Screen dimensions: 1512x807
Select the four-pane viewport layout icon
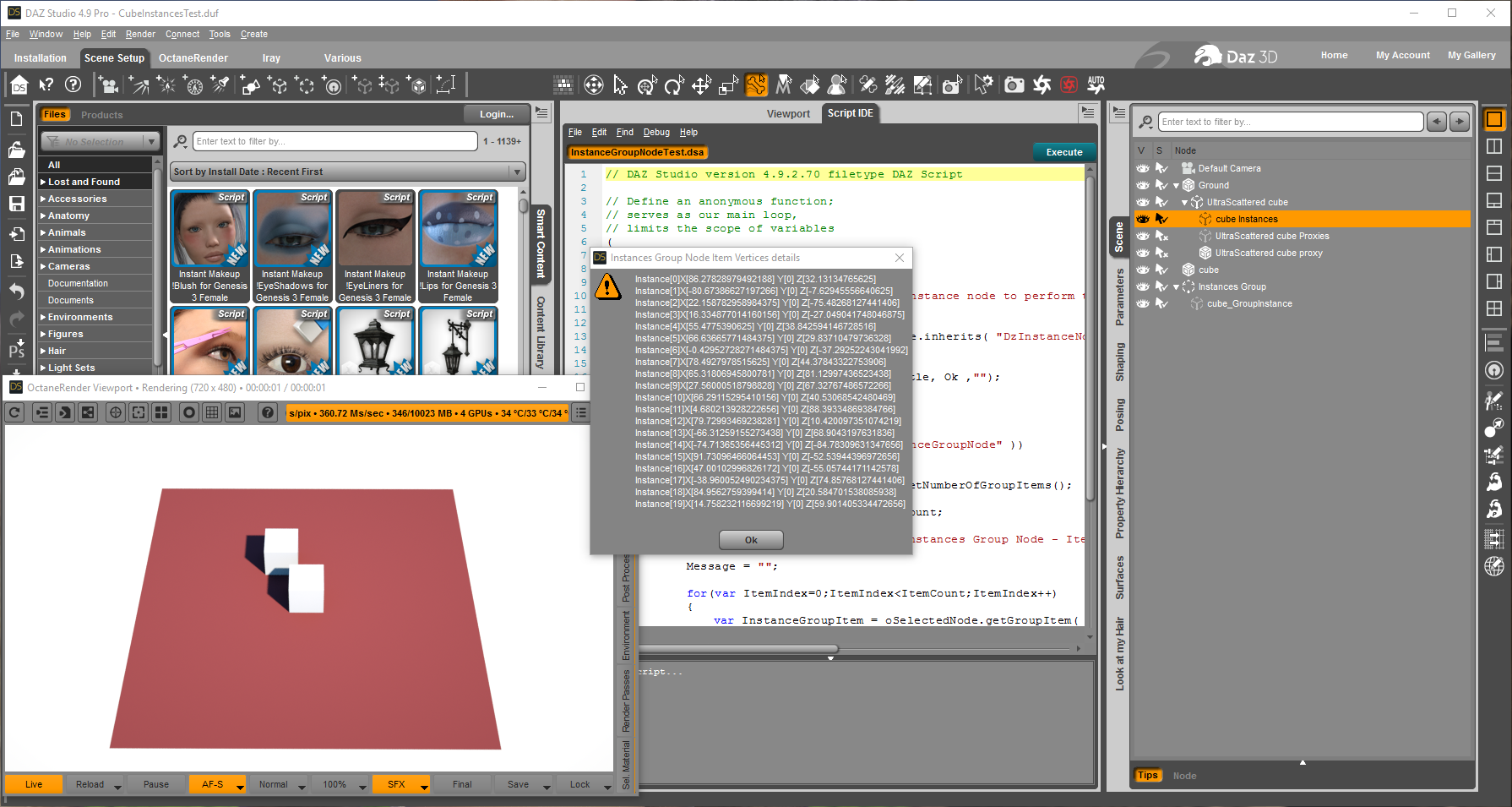click(x=1494, y=308)
